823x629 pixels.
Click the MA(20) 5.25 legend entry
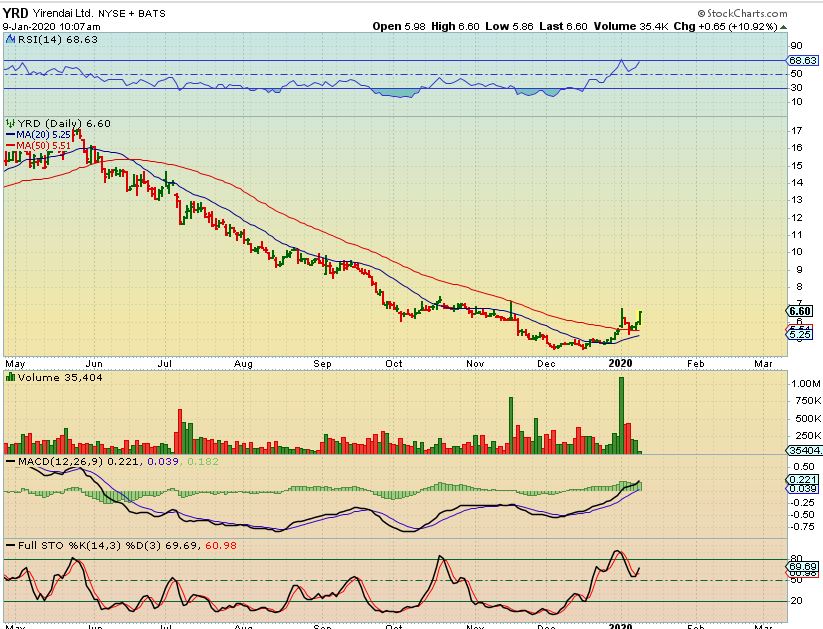43,135
